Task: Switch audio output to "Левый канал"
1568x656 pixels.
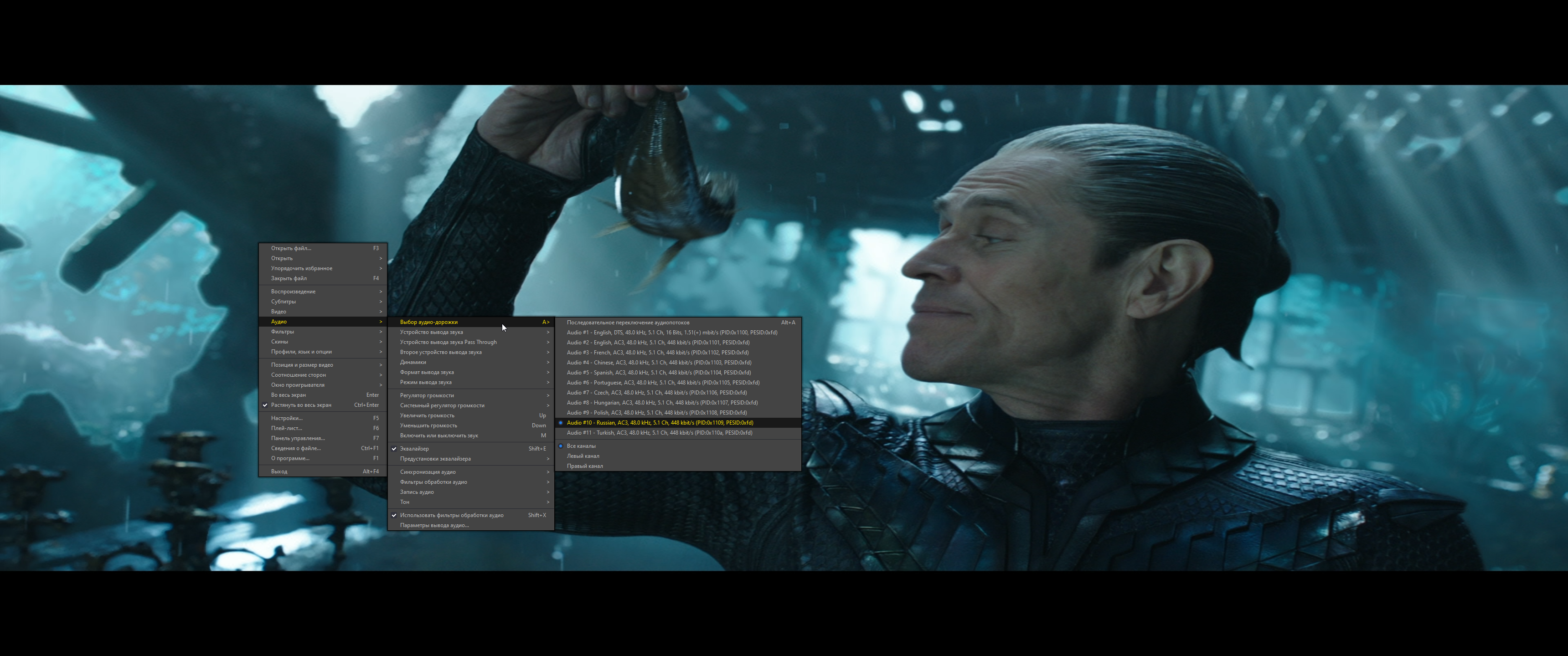Action: coord(583,455)
